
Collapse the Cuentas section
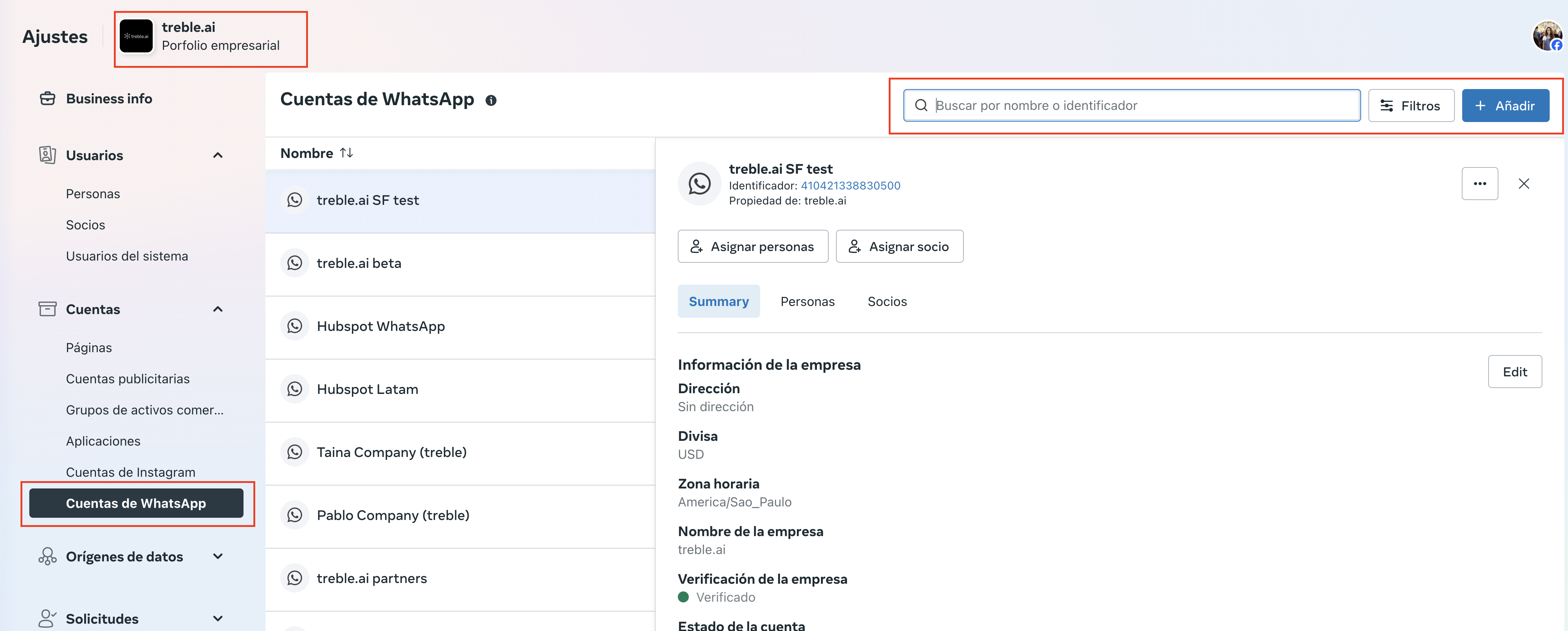coord(218,309)
